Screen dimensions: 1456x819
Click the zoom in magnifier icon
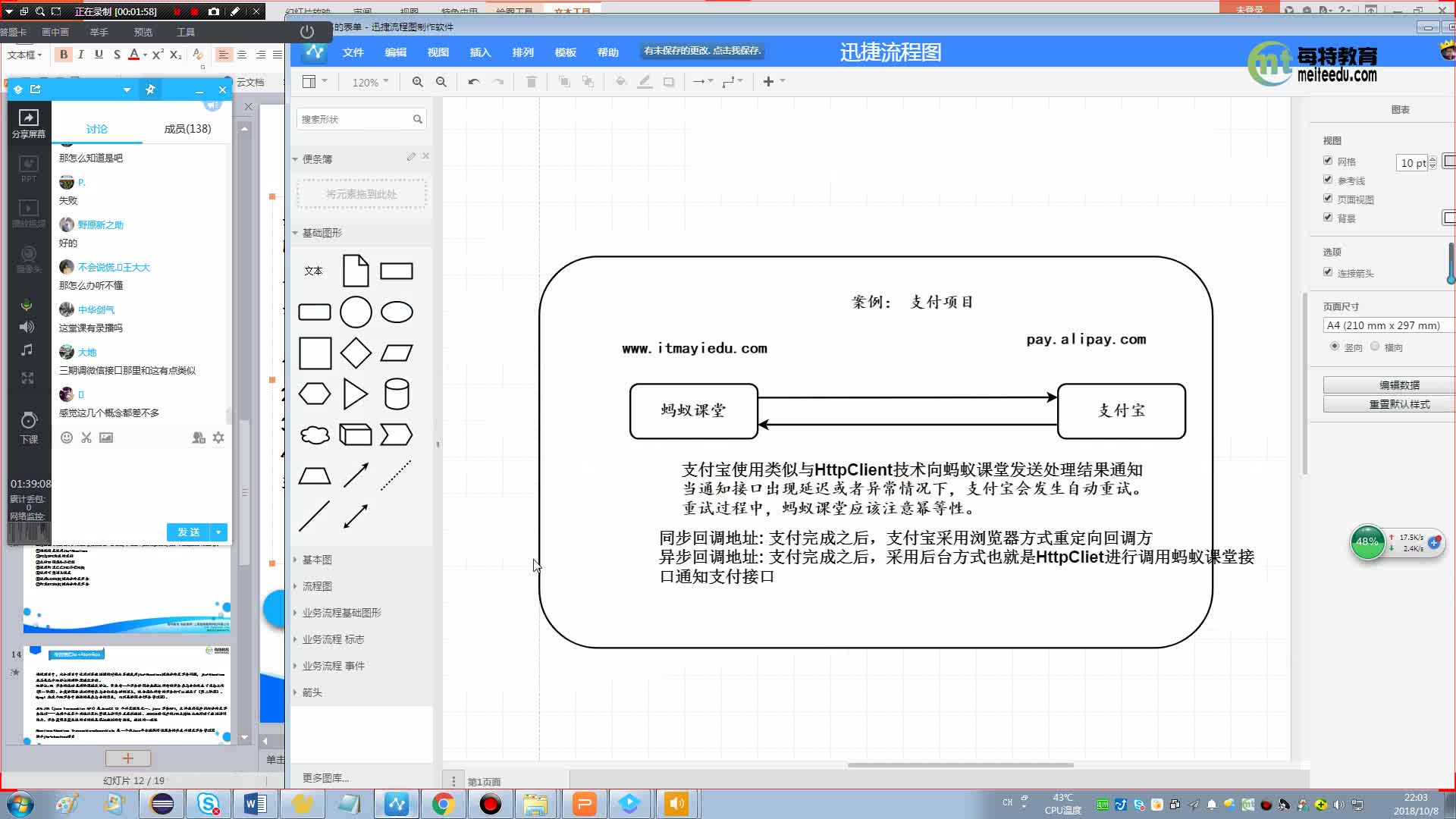coord(417,82)
